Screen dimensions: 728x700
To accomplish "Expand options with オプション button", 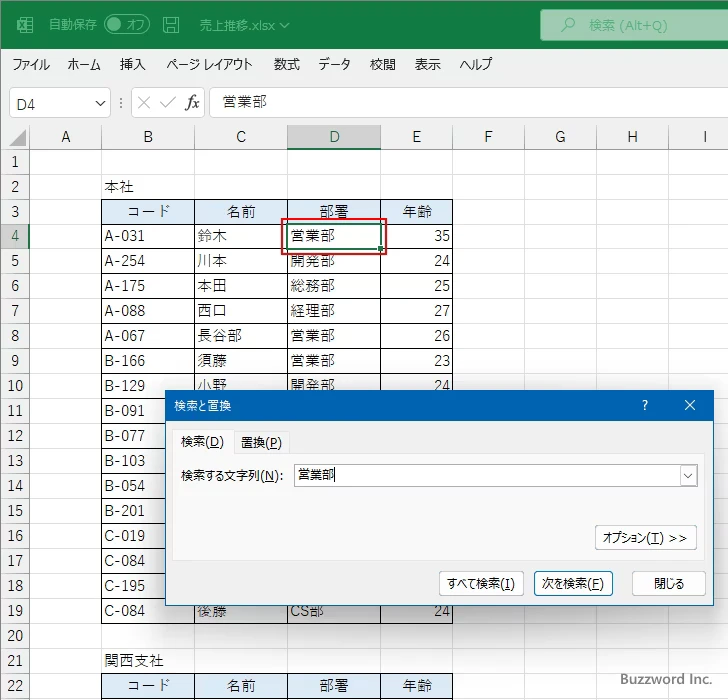I will (645, 537).
